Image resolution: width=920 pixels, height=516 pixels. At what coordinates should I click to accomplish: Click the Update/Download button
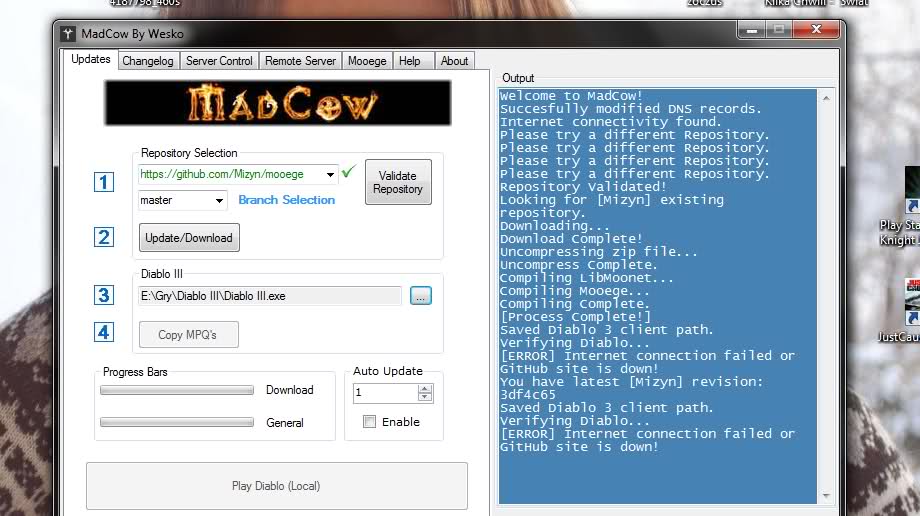189,238
